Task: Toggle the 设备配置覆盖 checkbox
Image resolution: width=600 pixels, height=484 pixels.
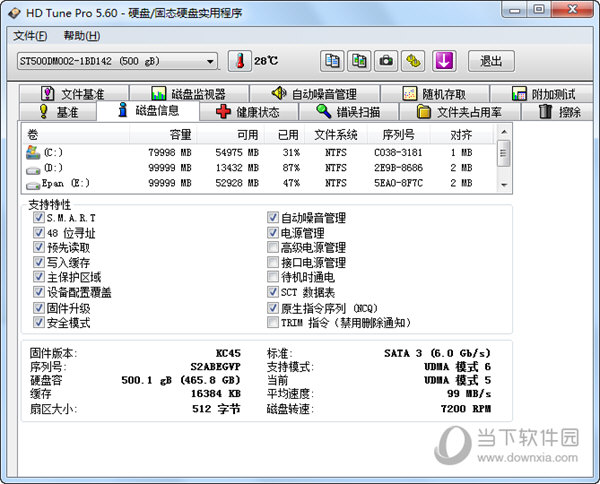Action: point(38,292)
